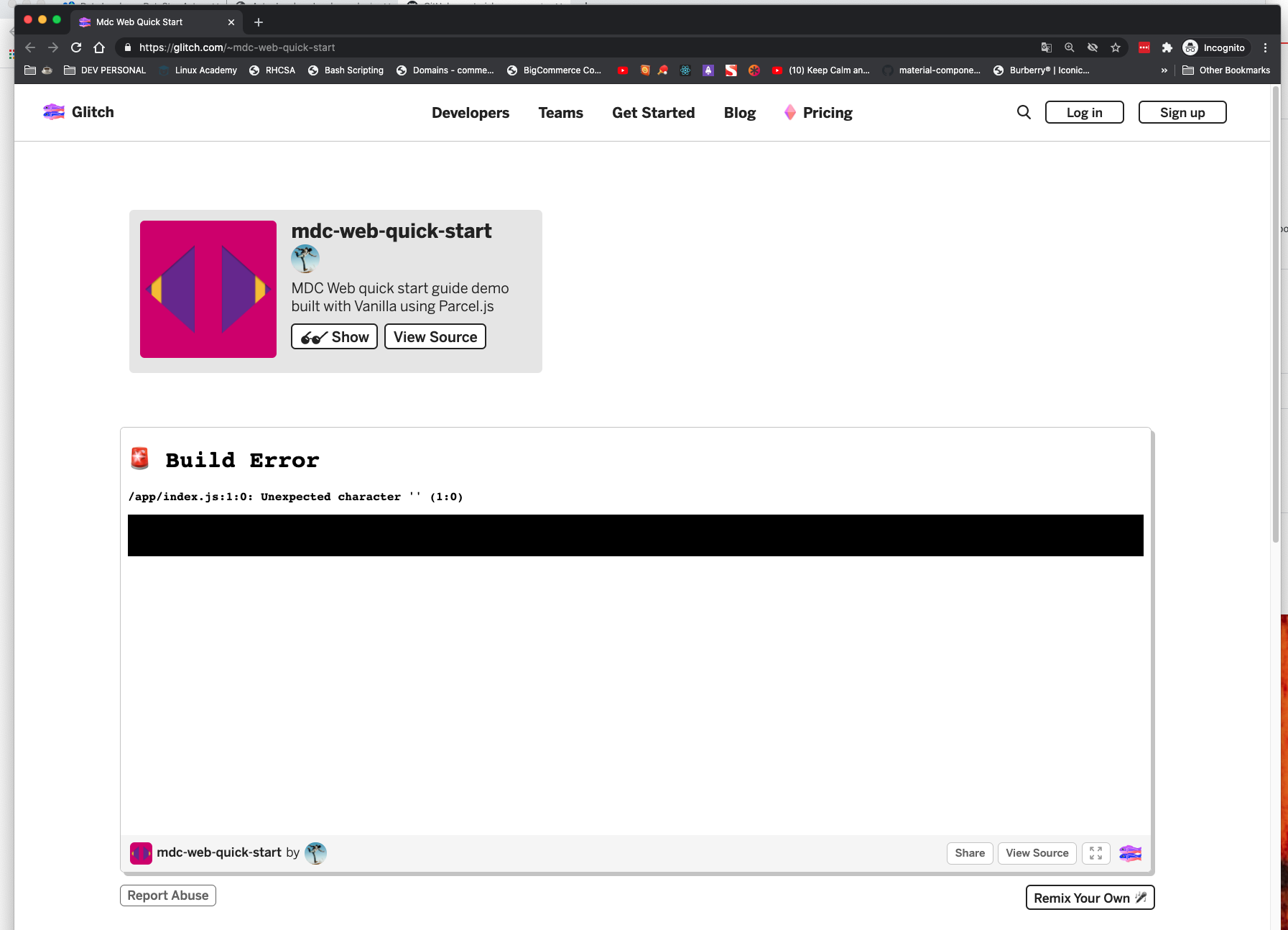Screen dimensions: 1288x930
Task: Click the Glitch fish logo in the header
Action: (x=53, y=111)
